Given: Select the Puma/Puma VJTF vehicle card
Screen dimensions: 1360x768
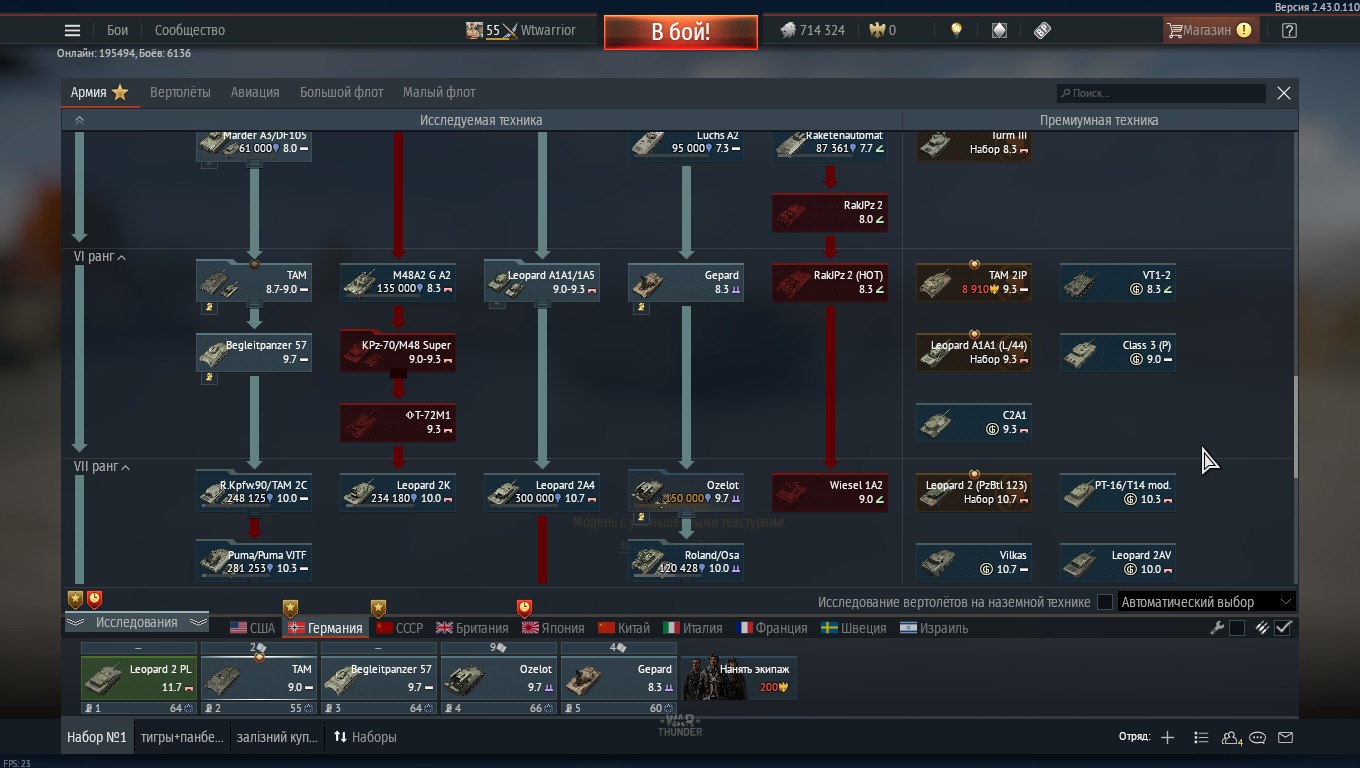Looking at the screenshot, I should [x=254, y=562].
